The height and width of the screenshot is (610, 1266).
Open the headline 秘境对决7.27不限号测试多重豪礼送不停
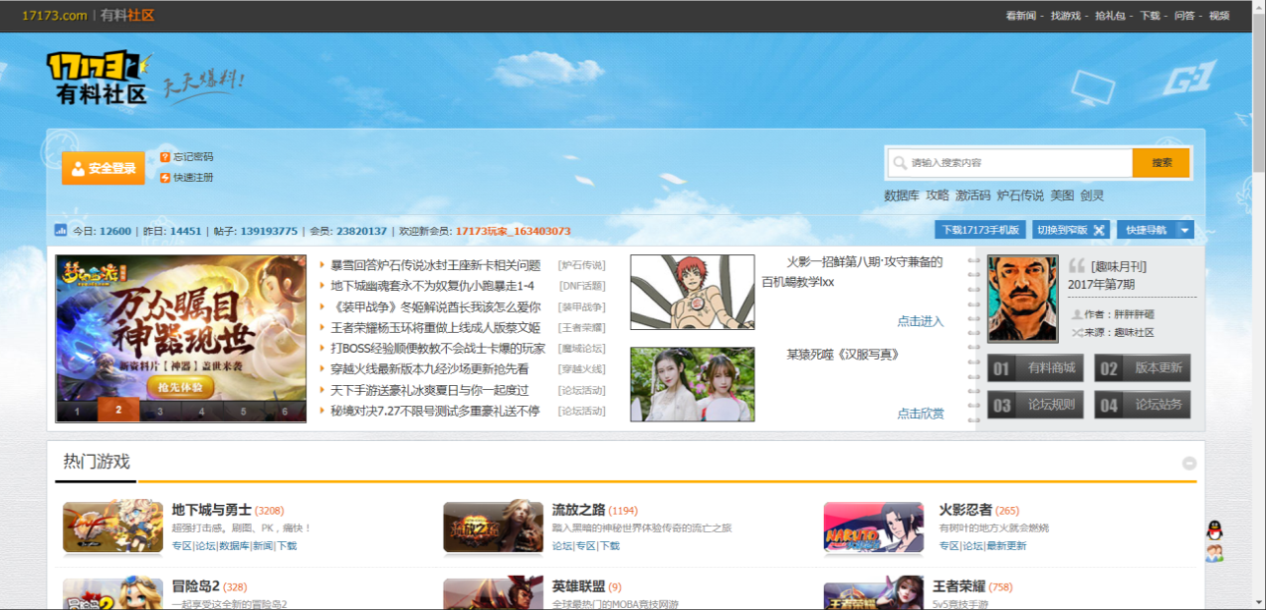pos(435,411)
